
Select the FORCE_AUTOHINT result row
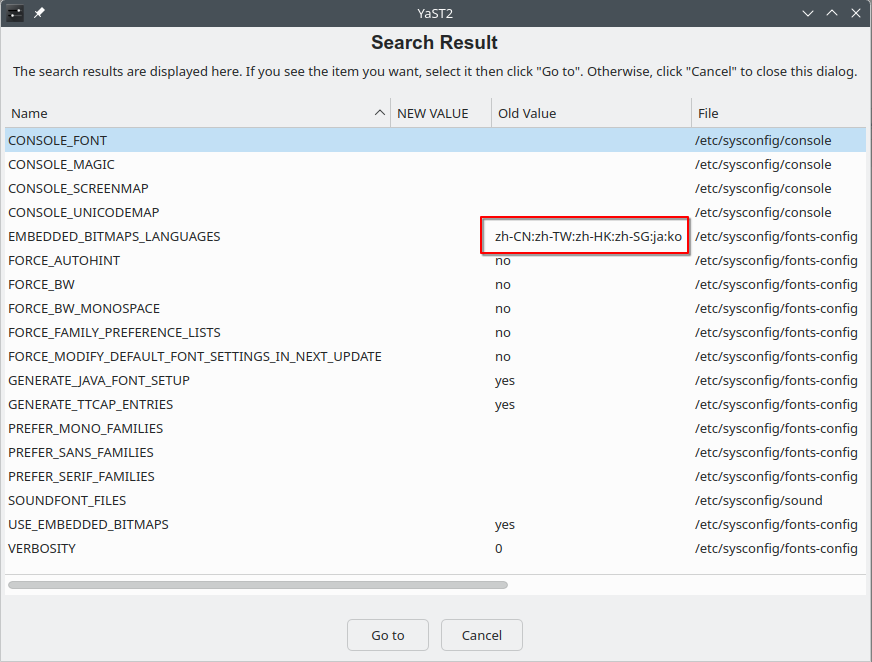435,260
